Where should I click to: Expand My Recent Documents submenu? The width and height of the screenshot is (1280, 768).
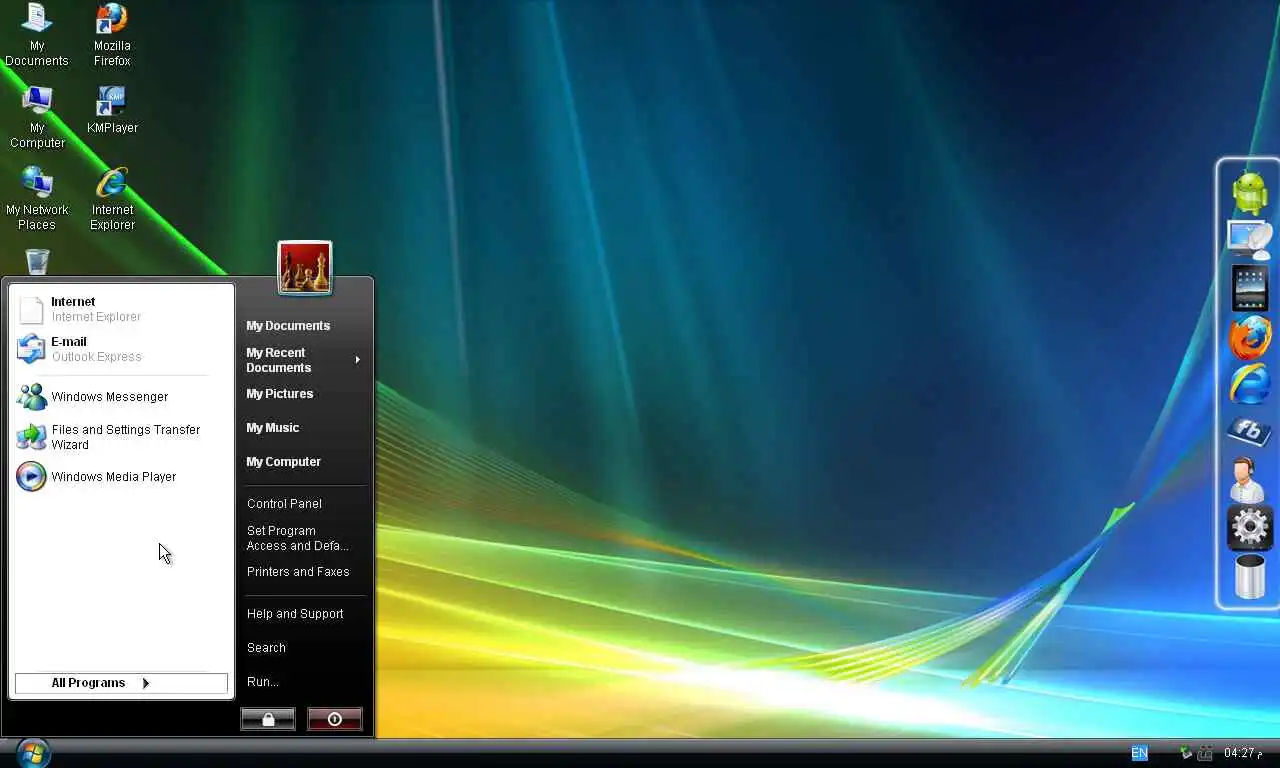pos(304,360)
